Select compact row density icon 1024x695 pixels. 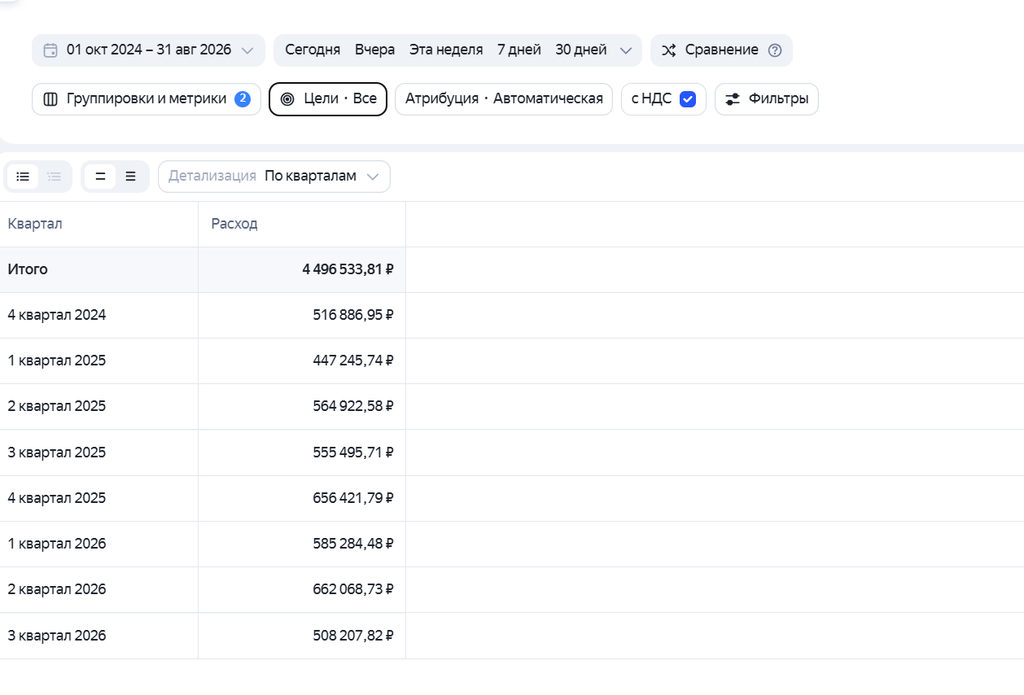tap(100, 176)
